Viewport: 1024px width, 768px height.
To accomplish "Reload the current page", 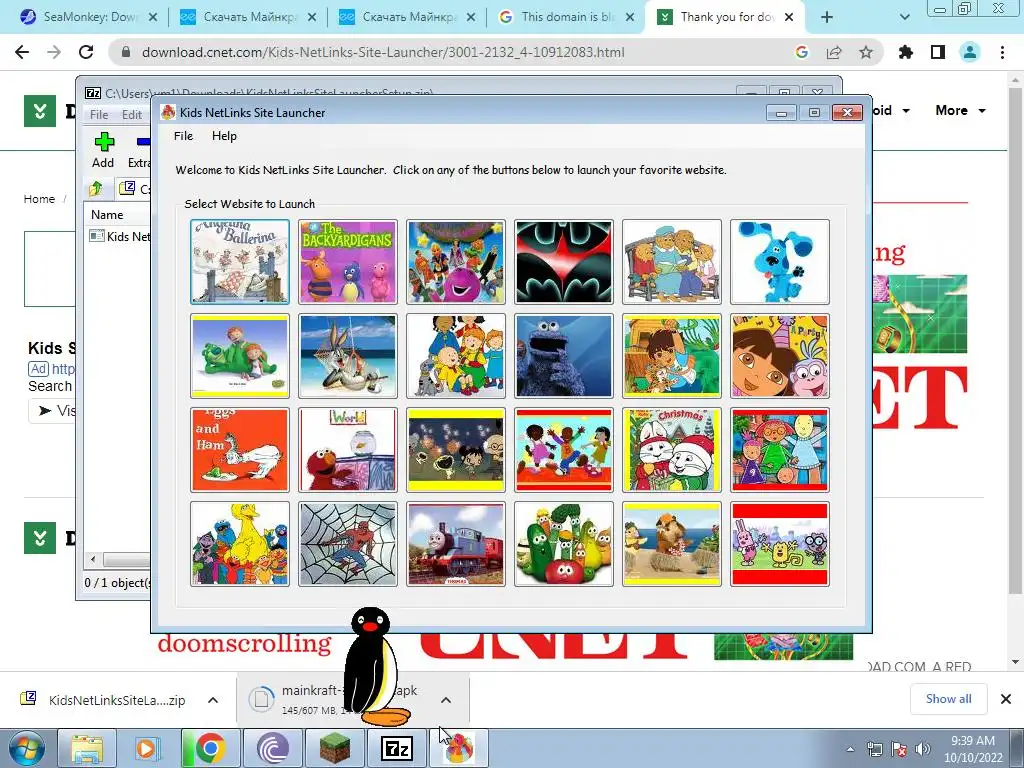I will tap(86, 52).
